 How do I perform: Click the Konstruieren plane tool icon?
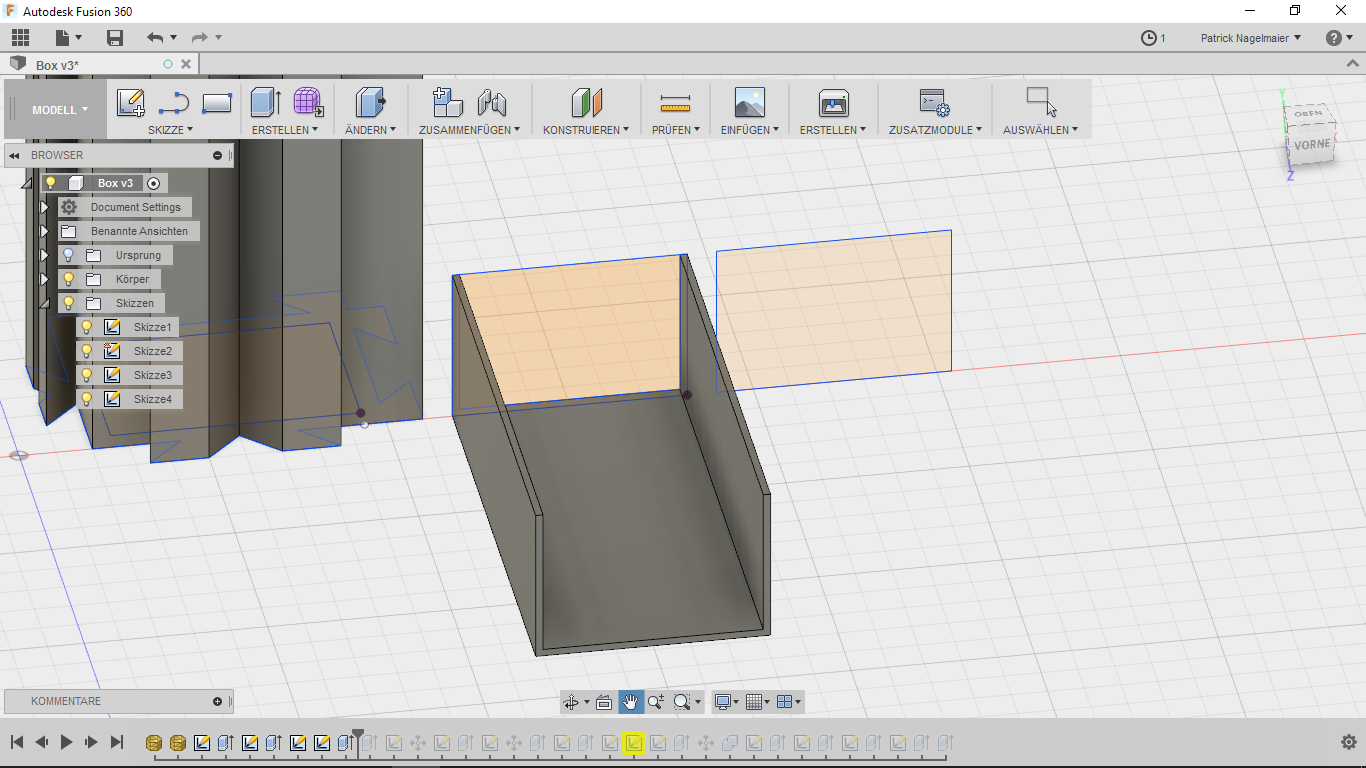coord(585,101)
